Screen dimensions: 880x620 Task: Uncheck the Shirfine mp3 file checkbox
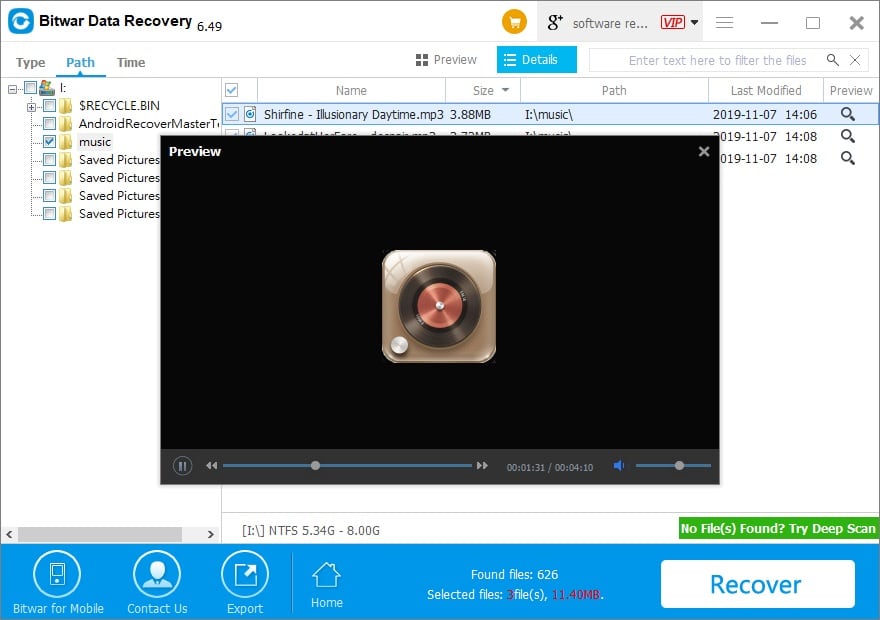click(231, 114)
